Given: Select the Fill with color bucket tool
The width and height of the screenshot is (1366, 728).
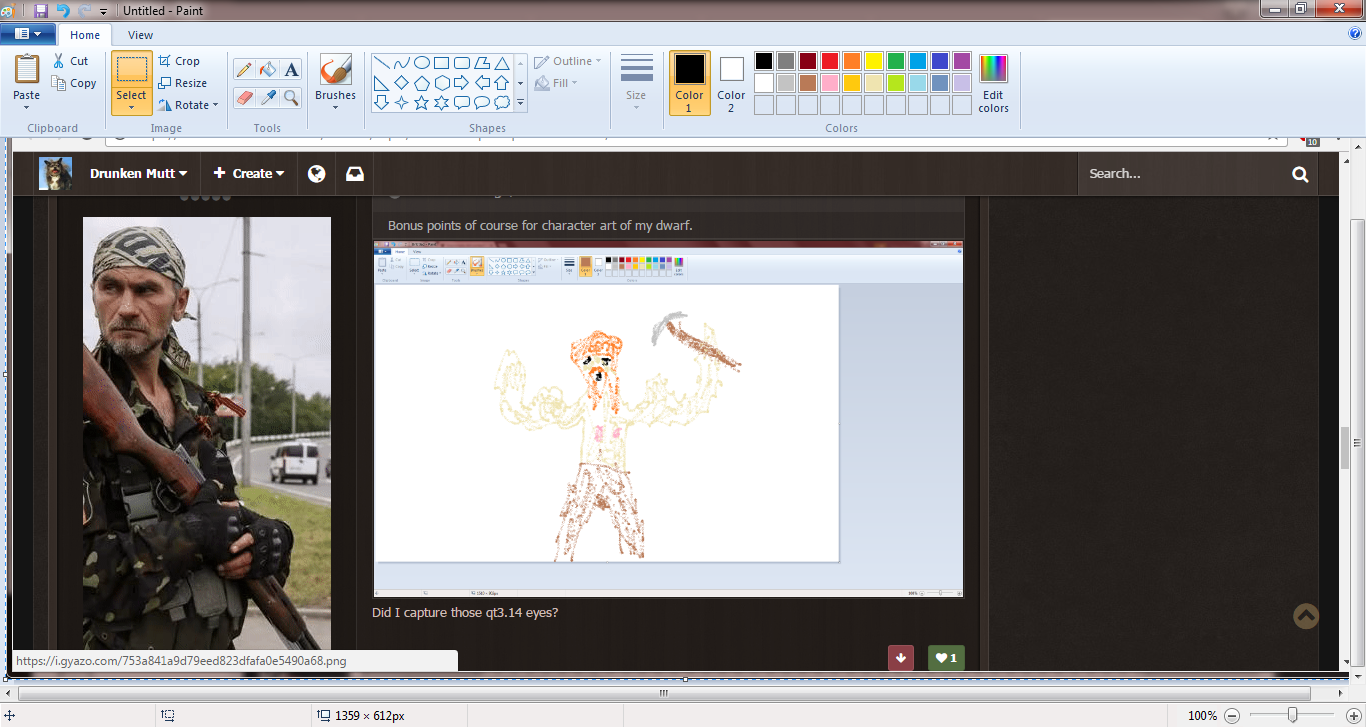Looking at the screenshot, I should click(x=267, y=70).
